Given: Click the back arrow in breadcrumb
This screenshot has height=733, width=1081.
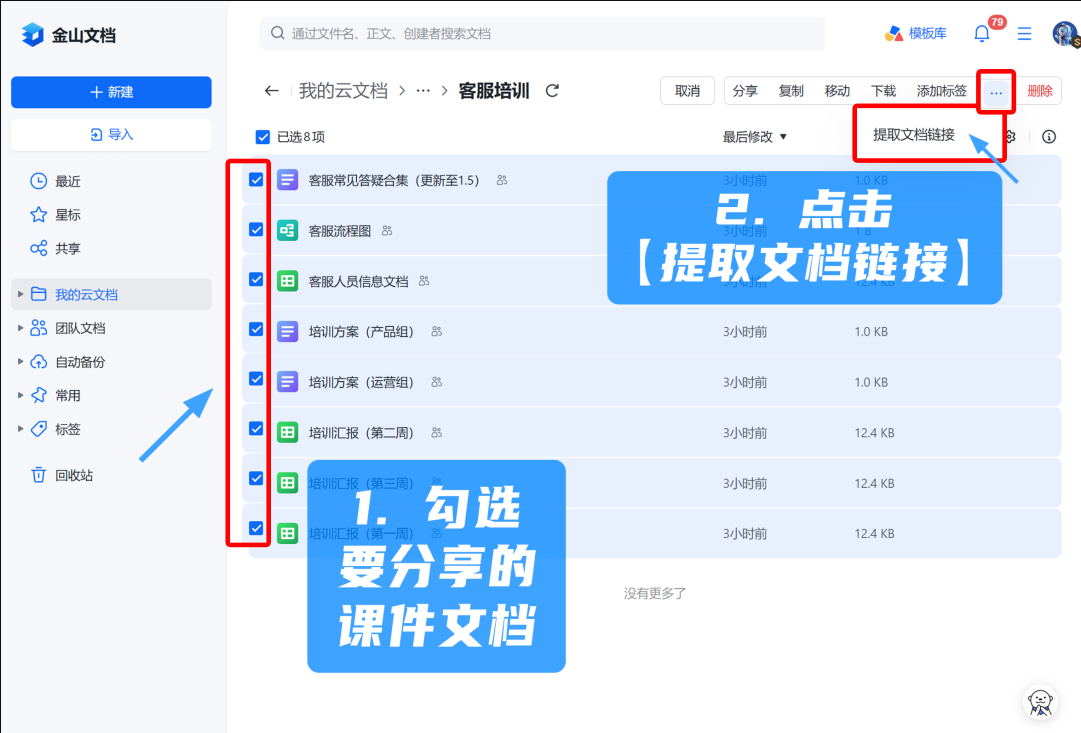Looking at the screenshot, I should [x=271, y=91].
